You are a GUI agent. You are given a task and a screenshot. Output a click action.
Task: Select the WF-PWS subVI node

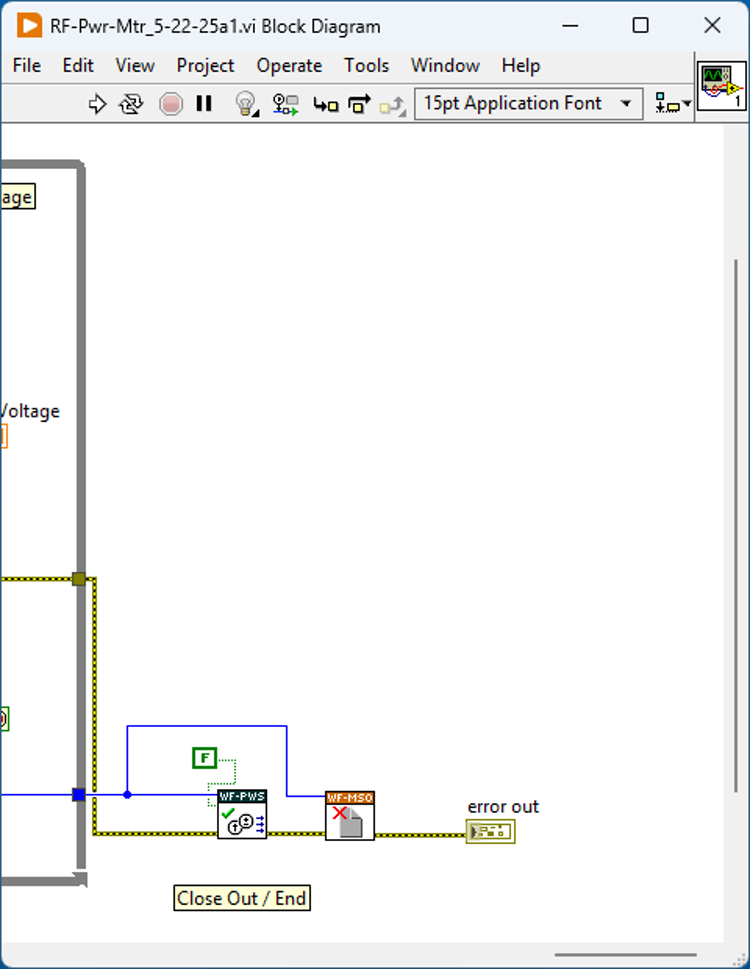pos(242,813)
